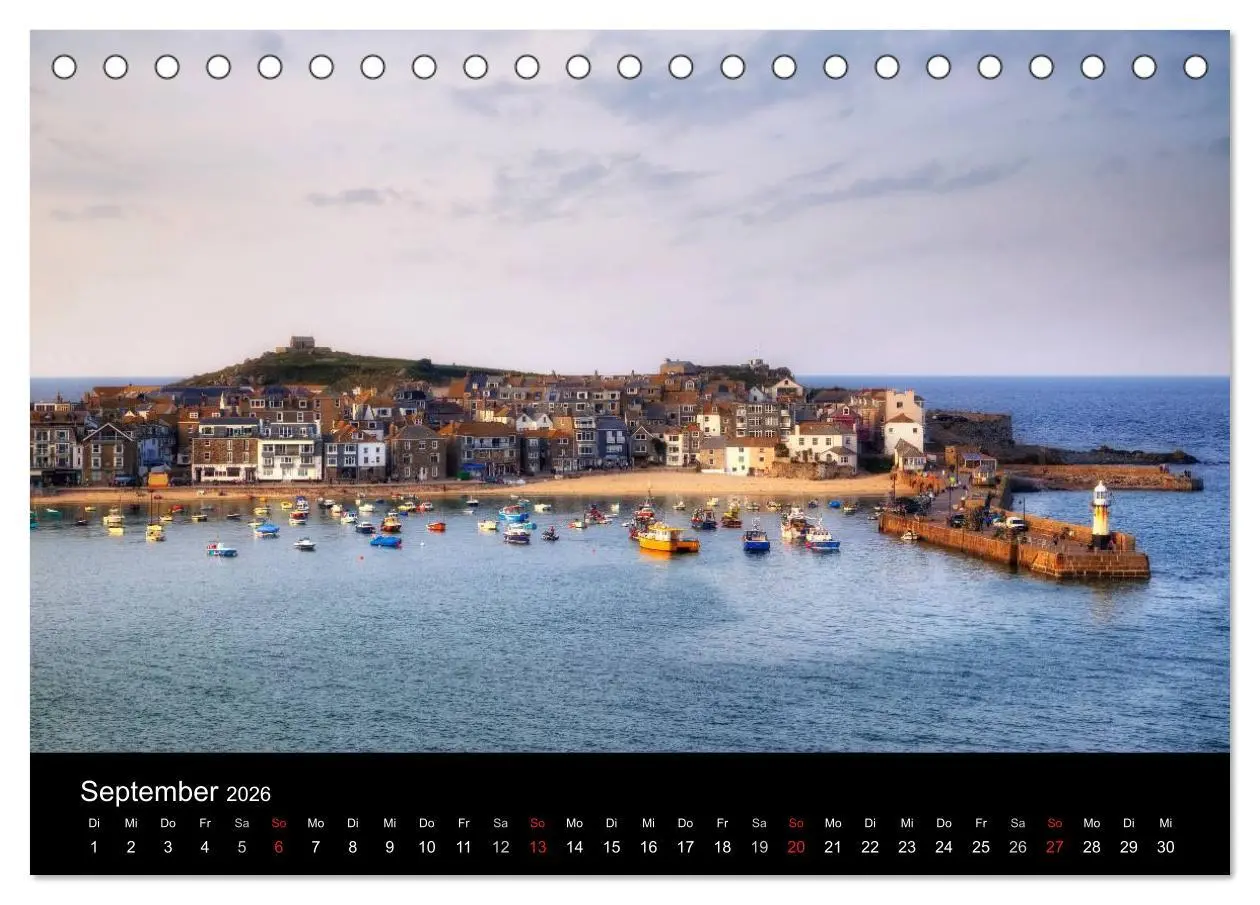Select date 25 in the calendar row

tap(981, 847)
